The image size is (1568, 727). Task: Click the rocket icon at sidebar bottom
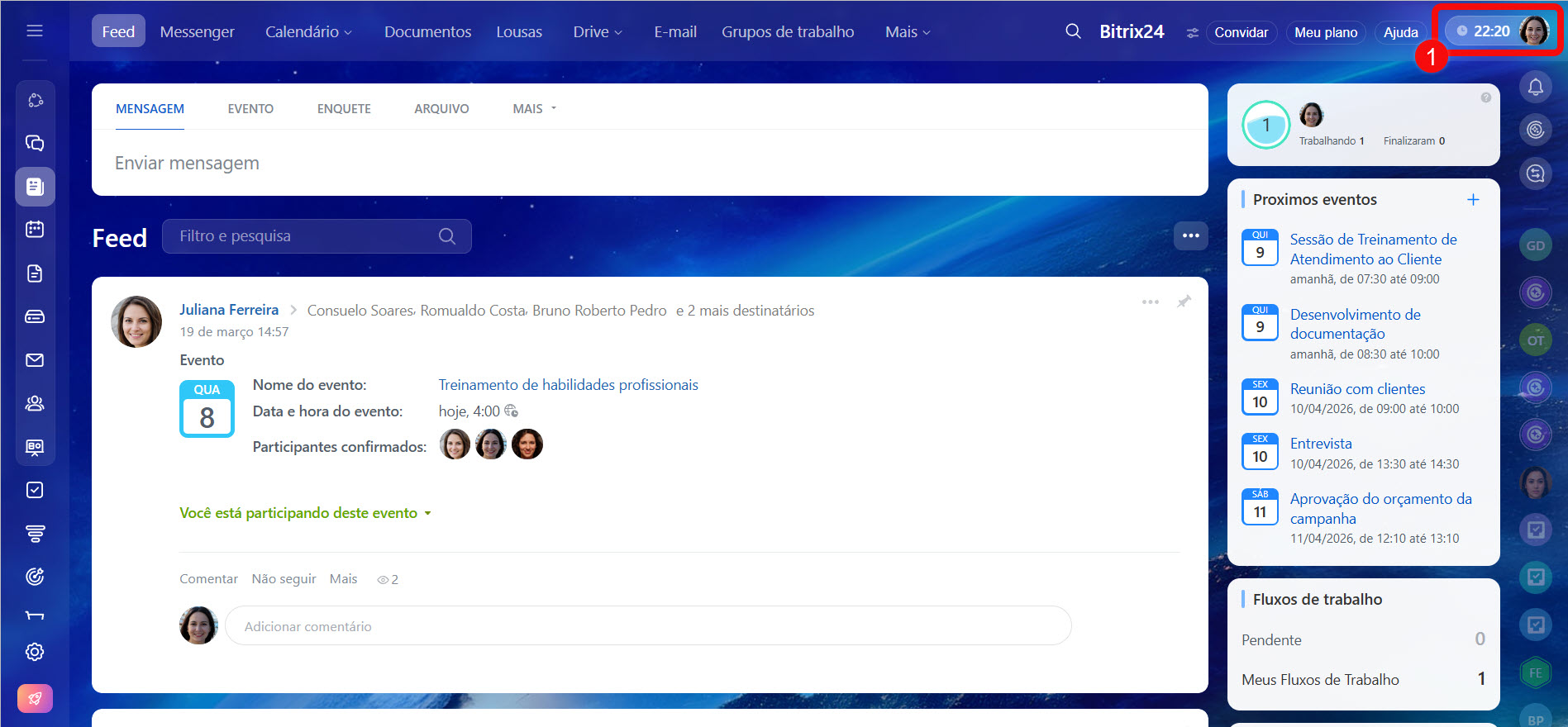coord(35,698)
